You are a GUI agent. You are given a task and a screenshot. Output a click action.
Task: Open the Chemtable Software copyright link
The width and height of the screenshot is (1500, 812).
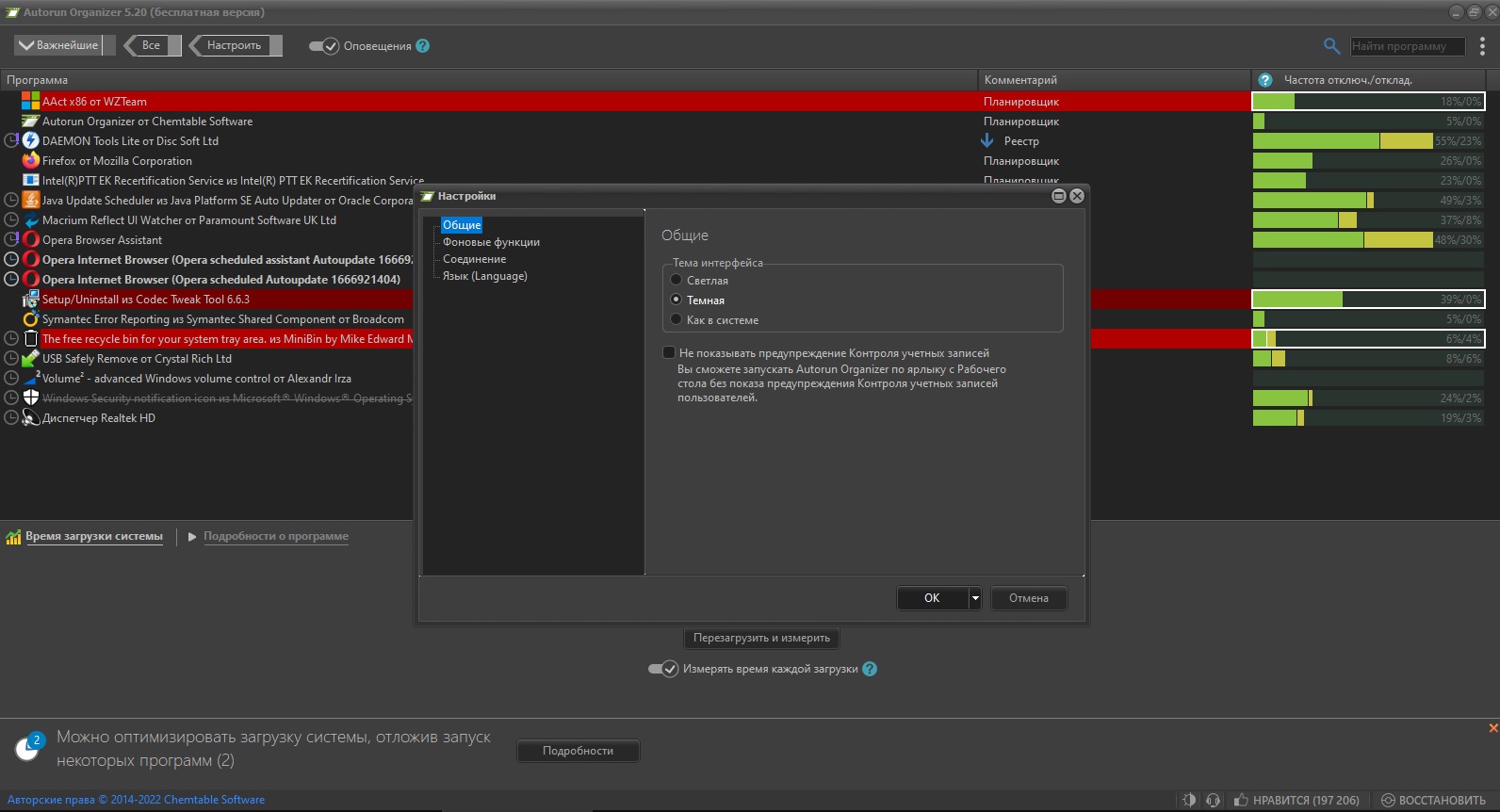tap(136, 800)
